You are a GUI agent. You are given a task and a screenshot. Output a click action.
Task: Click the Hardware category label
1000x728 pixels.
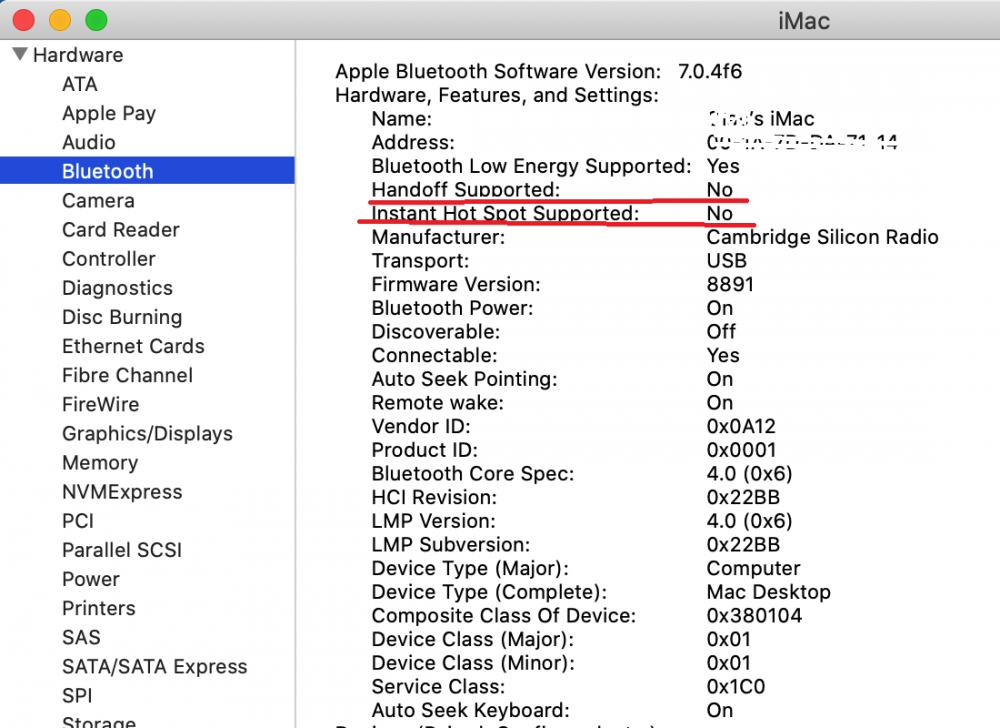(78, 55)
